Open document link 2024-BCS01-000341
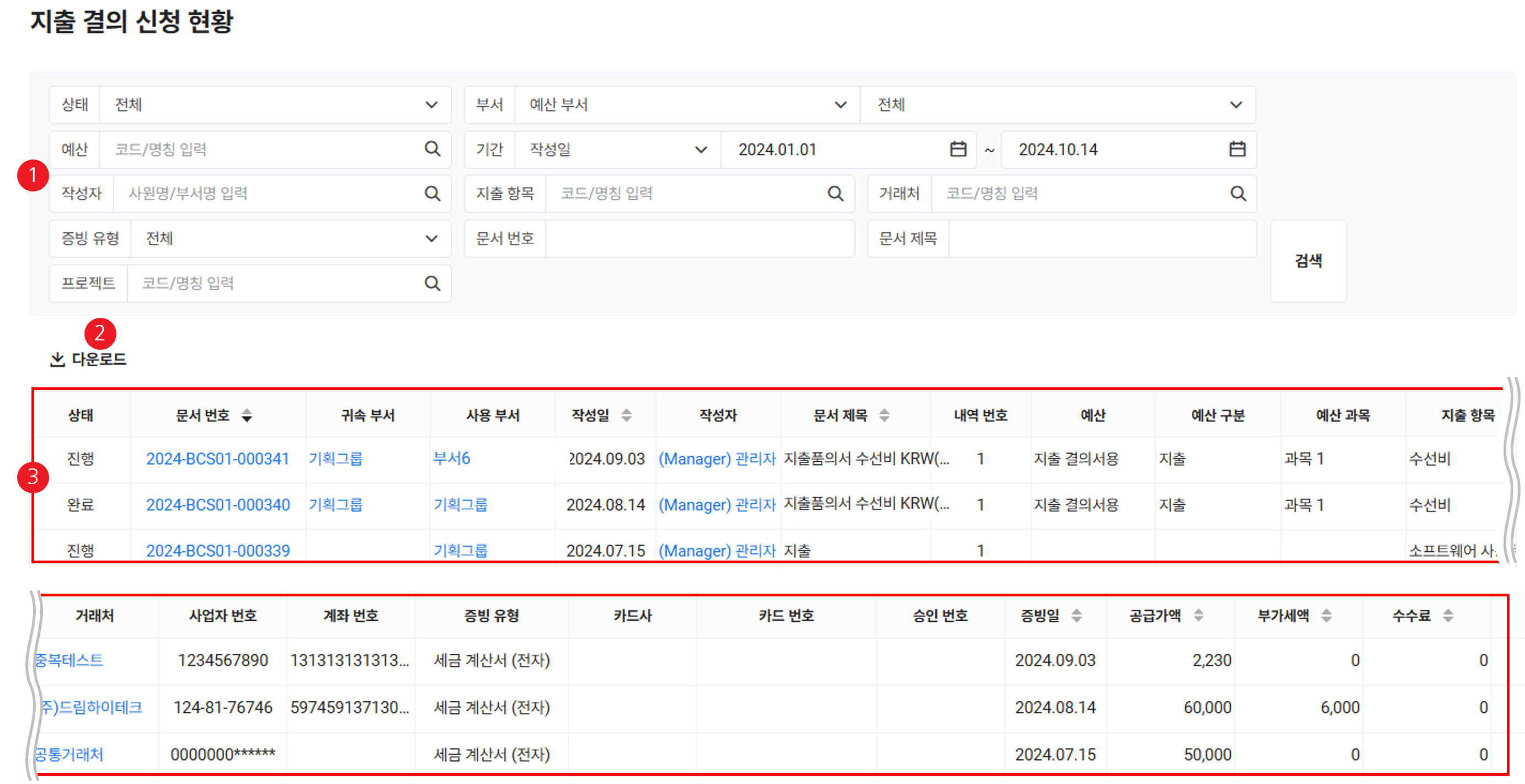This screenshot has height=784, width=1525. 217,459
